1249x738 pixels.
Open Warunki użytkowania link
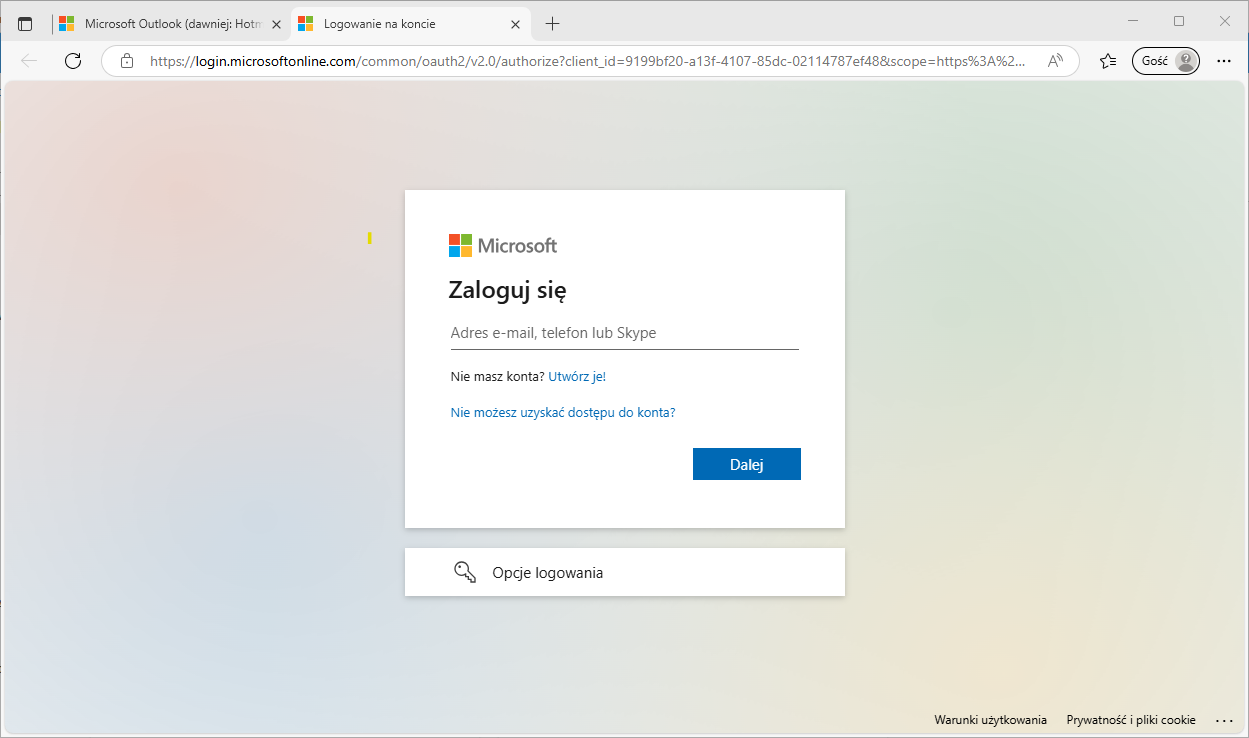click(x=991, y=720)
